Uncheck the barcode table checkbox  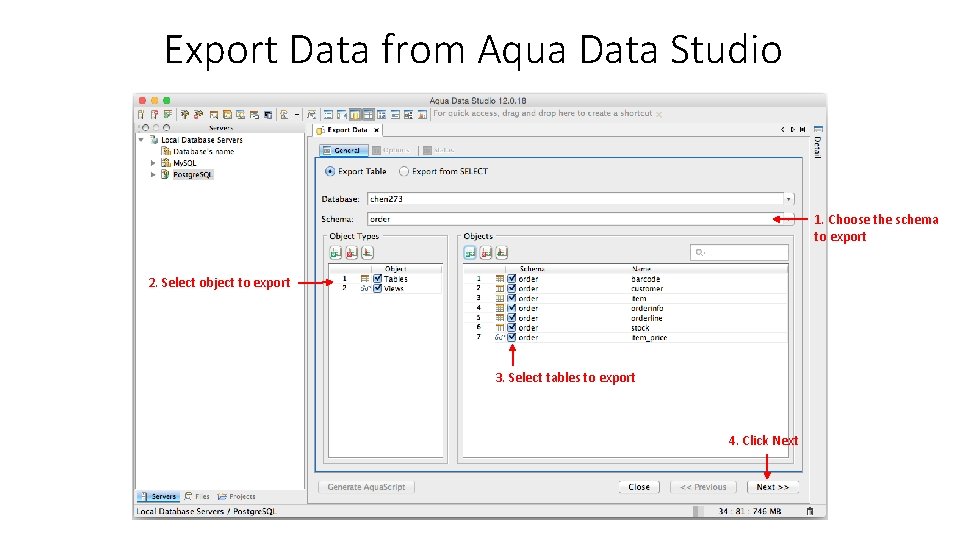pyautogui.click(x=512, y=279)
